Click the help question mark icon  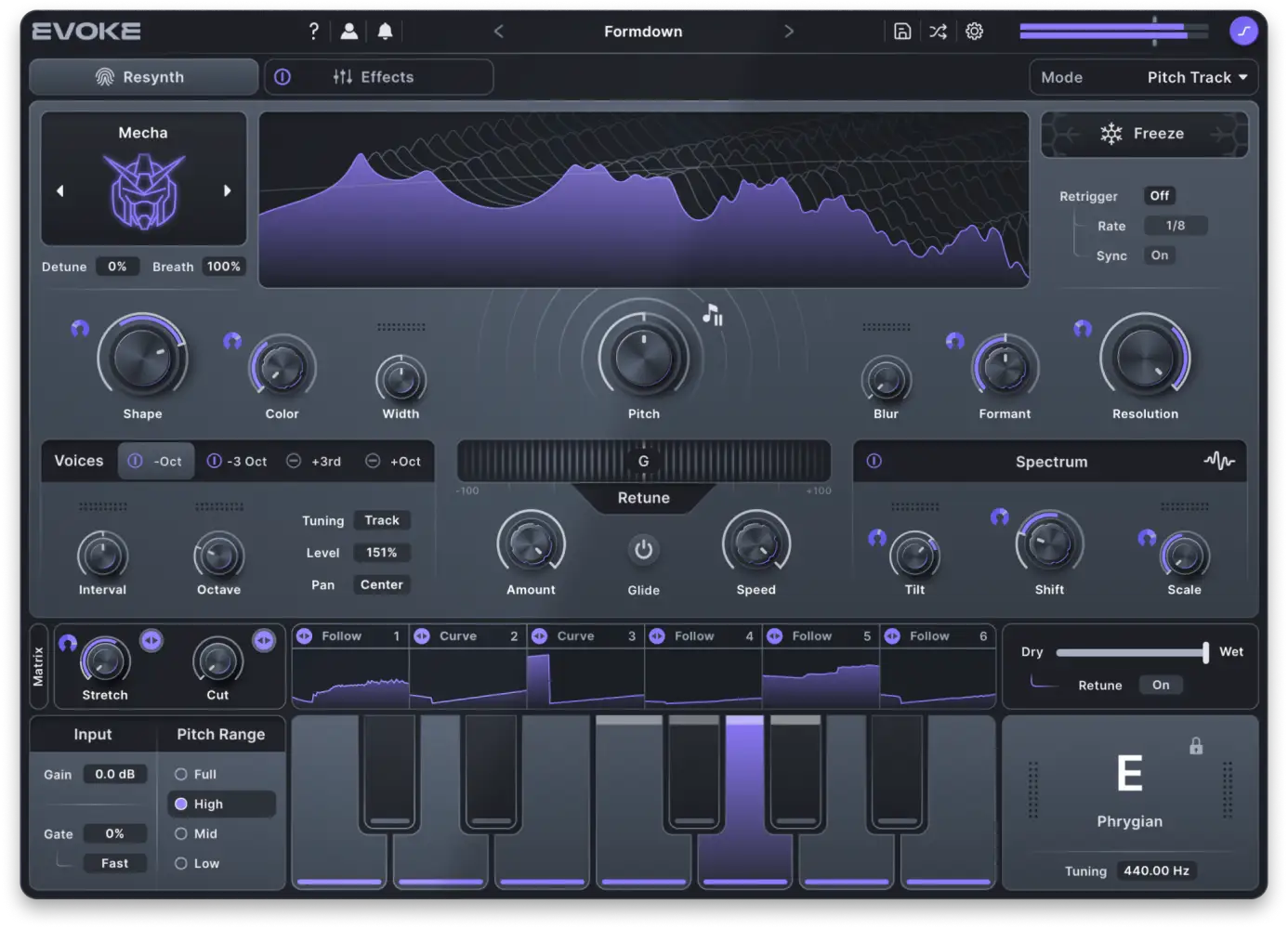(313, 31)
